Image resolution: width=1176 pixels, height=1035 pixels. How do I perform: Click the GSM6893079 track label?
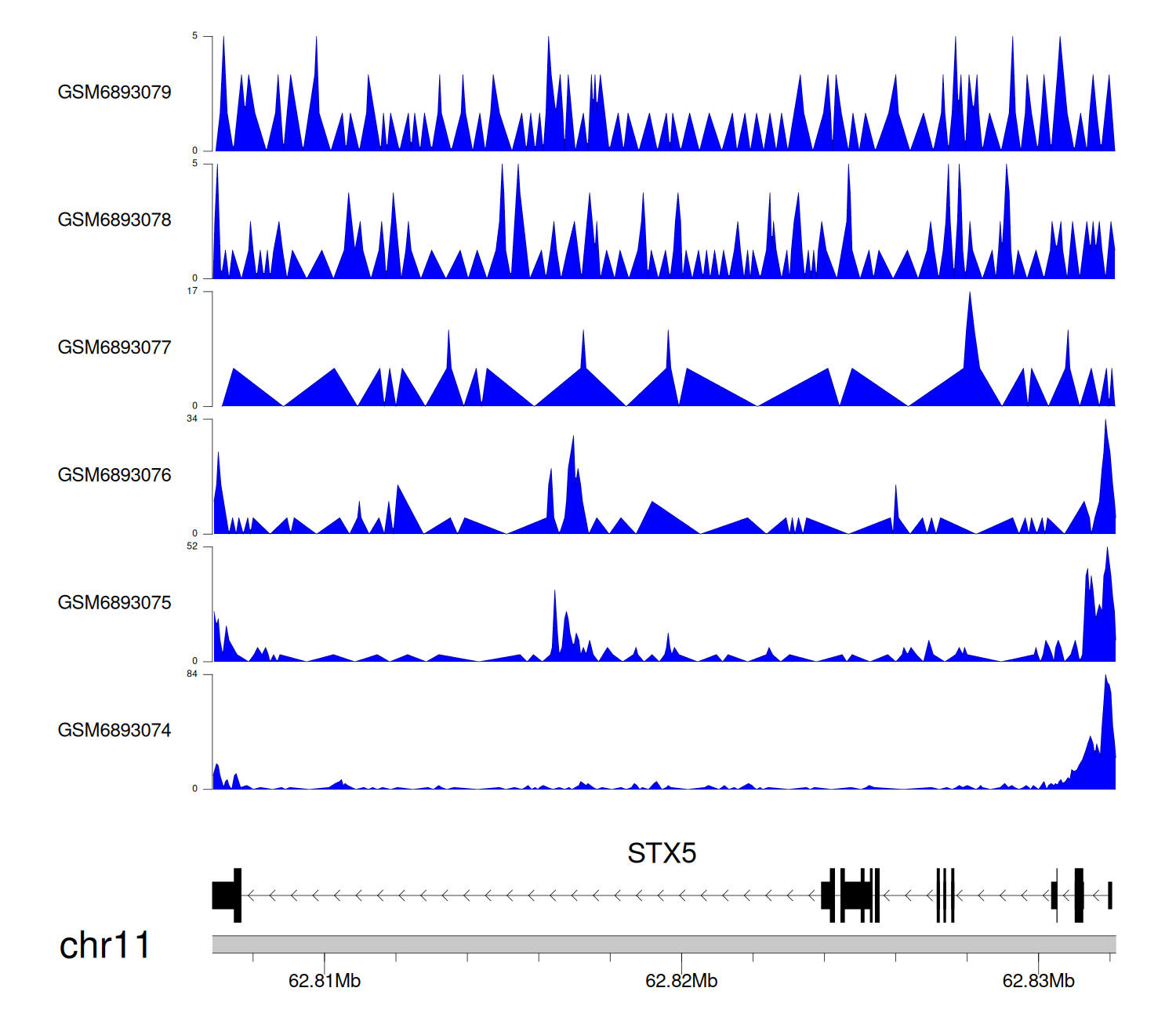pyautogui.click(x=114, y=93)
